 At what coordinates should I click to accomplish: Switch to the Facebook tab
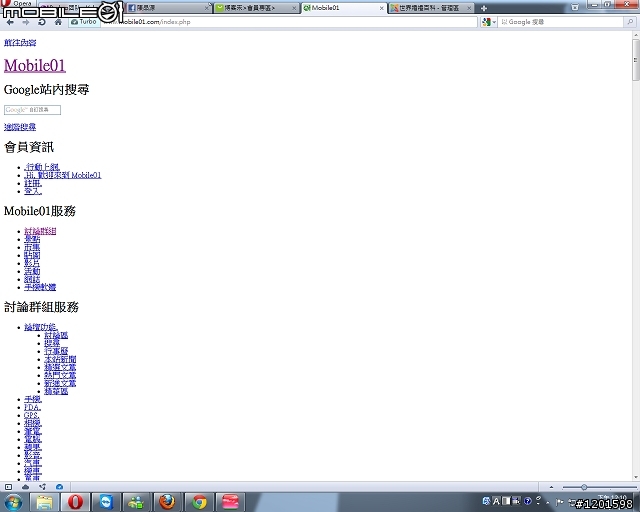point(169,8)
